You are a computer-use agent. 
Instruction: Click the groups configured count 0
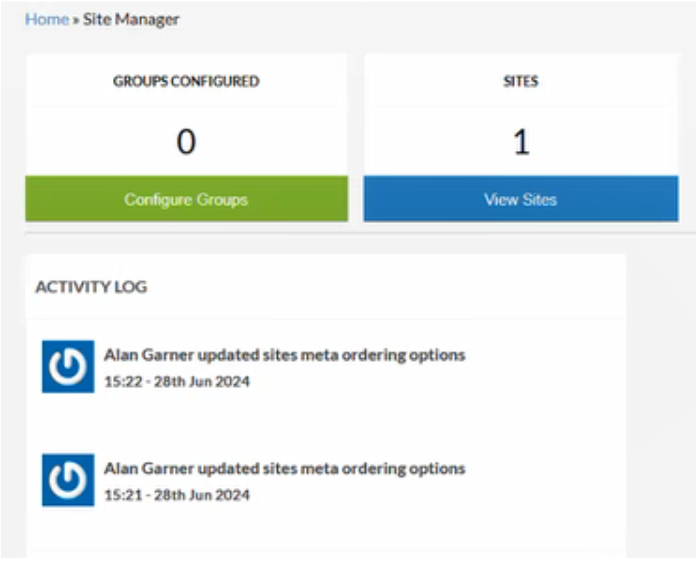186,142
